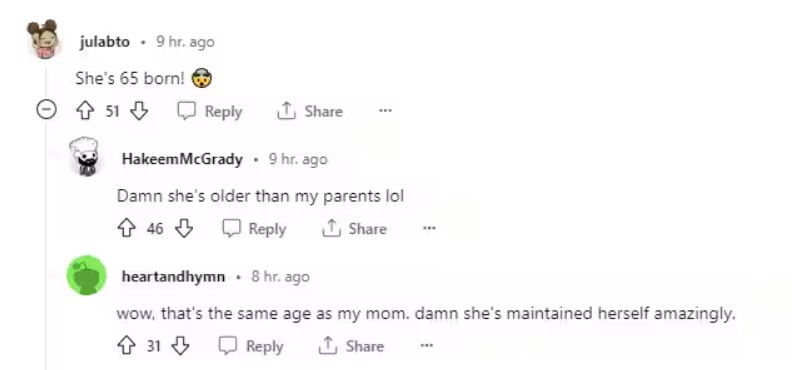Image resolution: width=792 pixels, height=370 pixels.
Task: Open HakeemMcGrady's chef-hat avatar
Action: [x=84, y=156]
